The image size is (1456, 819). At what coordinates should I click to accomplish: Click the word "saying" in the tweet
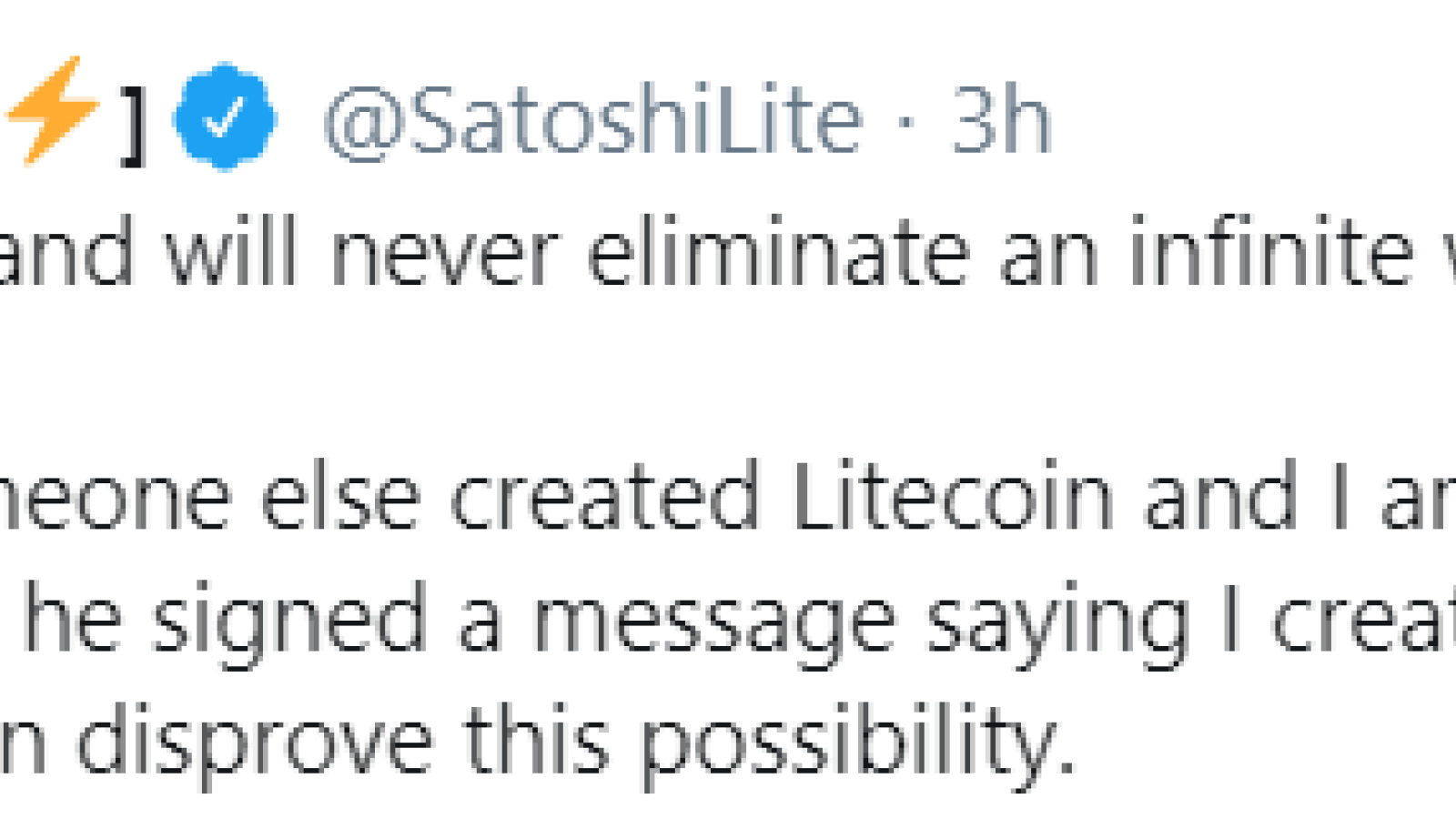[1059, 622]
